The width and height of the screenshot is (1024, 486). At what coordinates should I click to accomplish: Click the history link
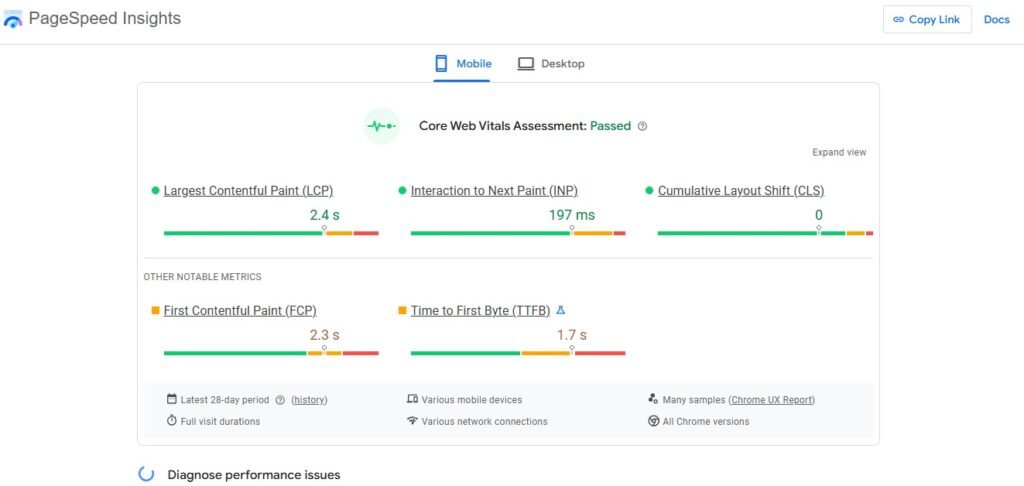point(309,400)
